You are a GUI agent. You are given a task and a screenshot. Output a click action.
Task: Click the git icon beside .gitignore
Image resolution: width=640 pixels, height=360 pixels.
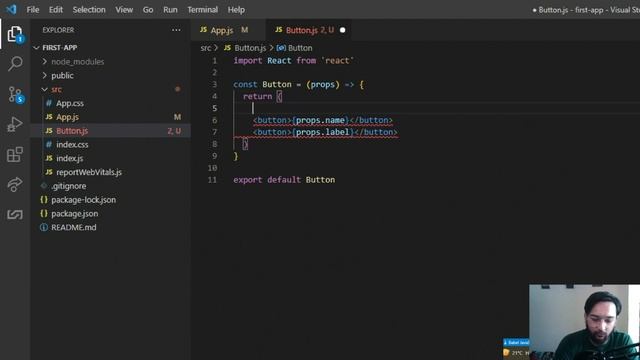(x=44, y=186)
